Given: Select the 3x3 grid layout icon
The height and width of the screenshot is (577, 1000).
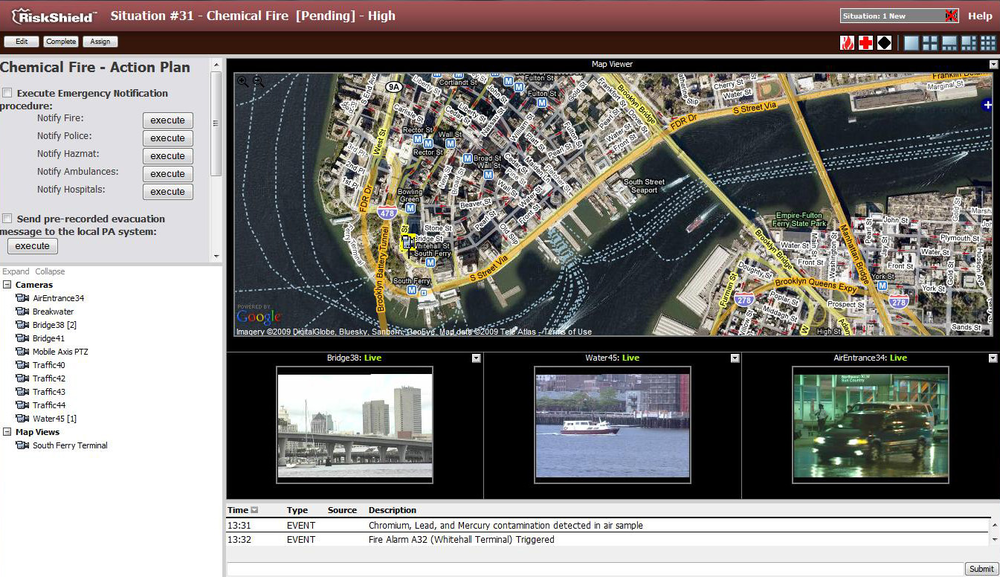Looking at the screenshot, I should coord(986,43).
